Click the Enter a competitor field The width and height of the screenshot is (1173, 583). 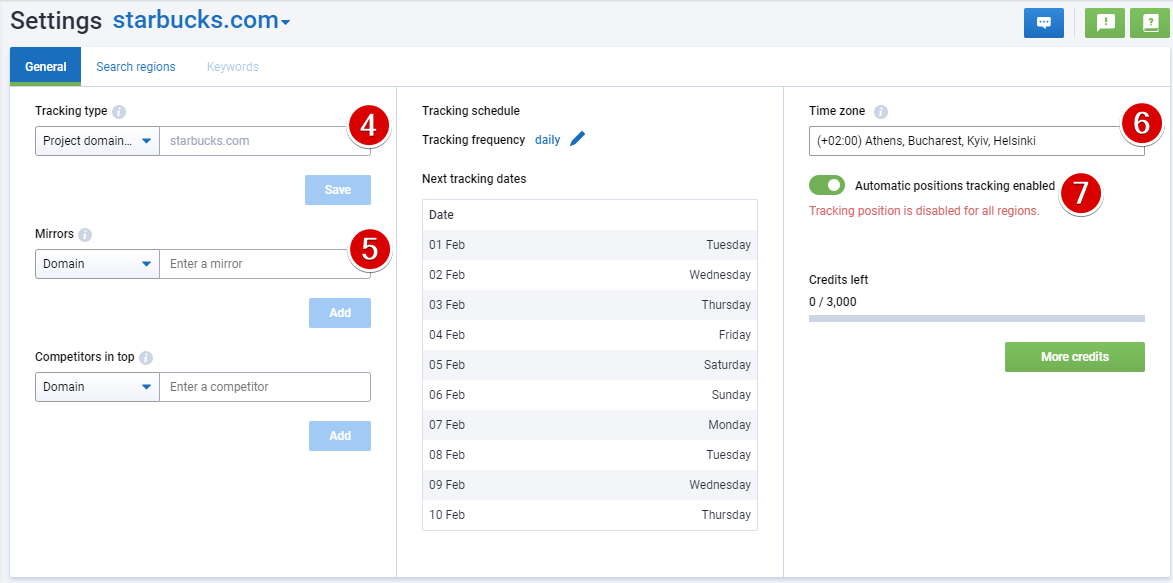click(x=265, y=387)
